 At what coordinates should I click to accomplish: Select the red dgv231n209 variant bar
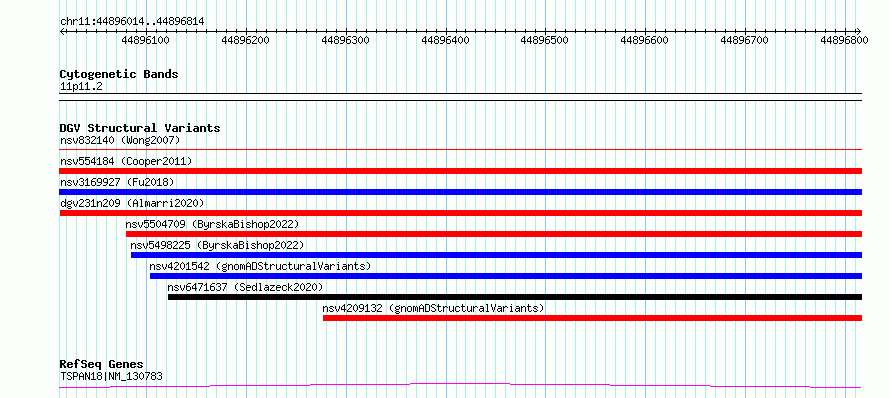[460, 213]
